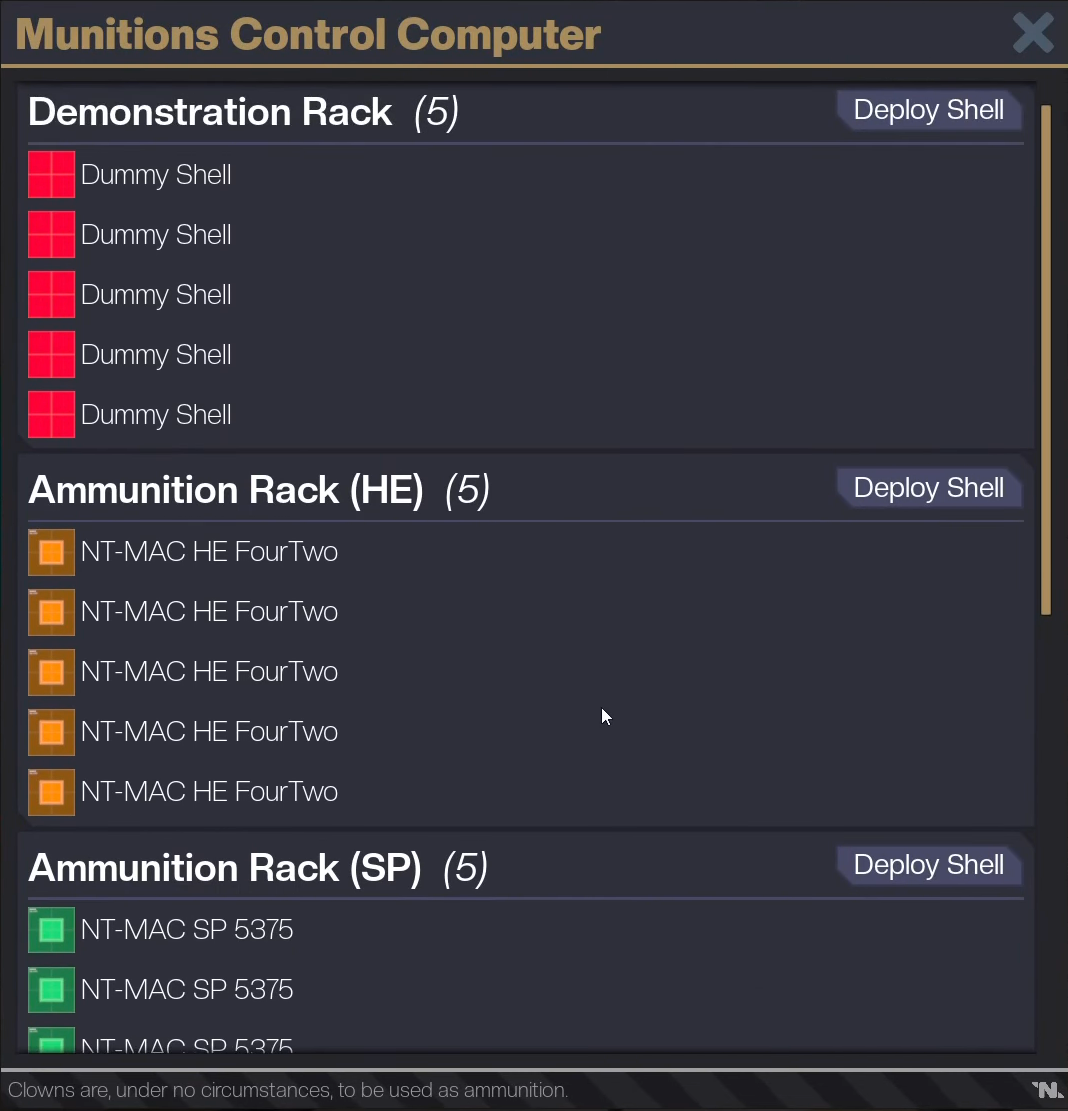Click the third NT-MAC HE FourTwo icon

(51, 672)
